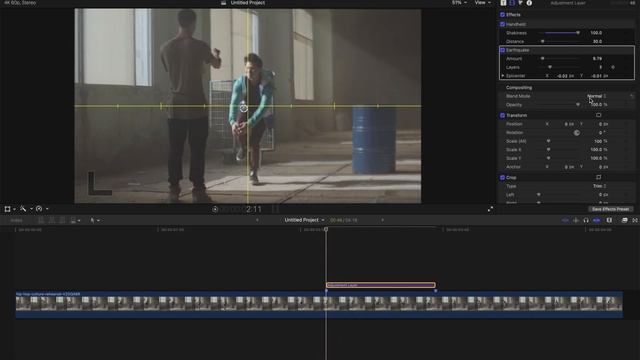Adjust the Handheld Distance slider
This screenshot has width=640, height=360.
coord(542,41)
